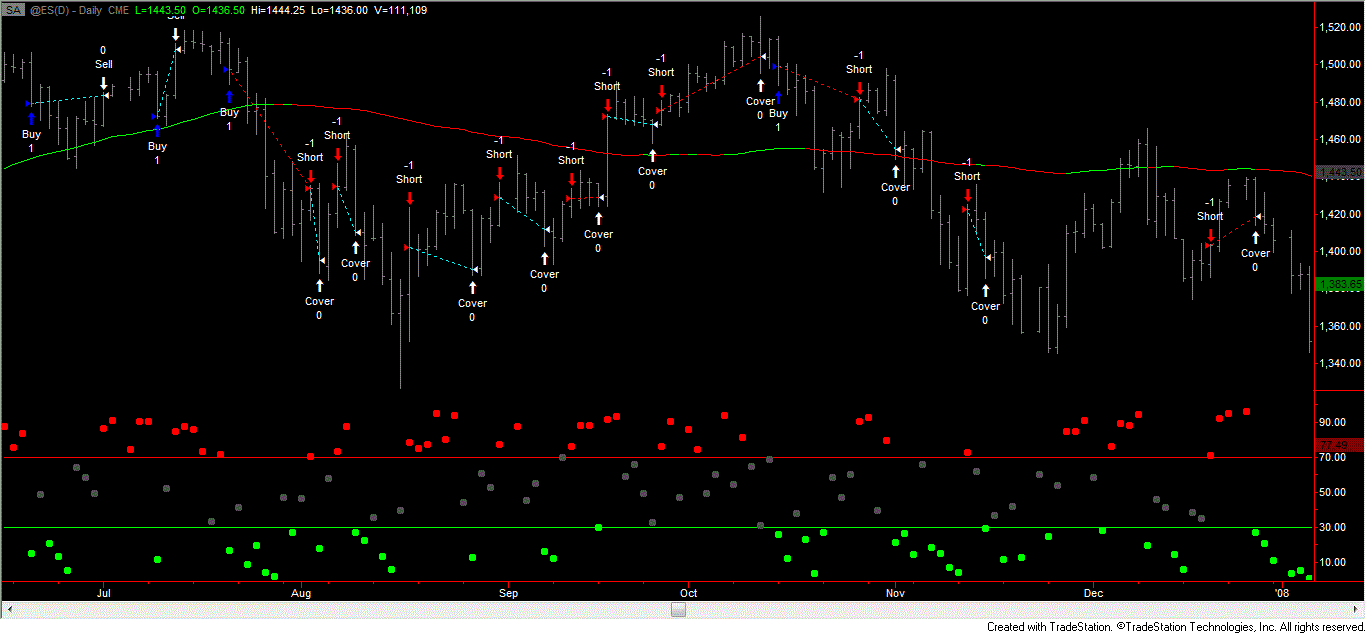Click the first Buy 1 arrow in June

(31, 118)
